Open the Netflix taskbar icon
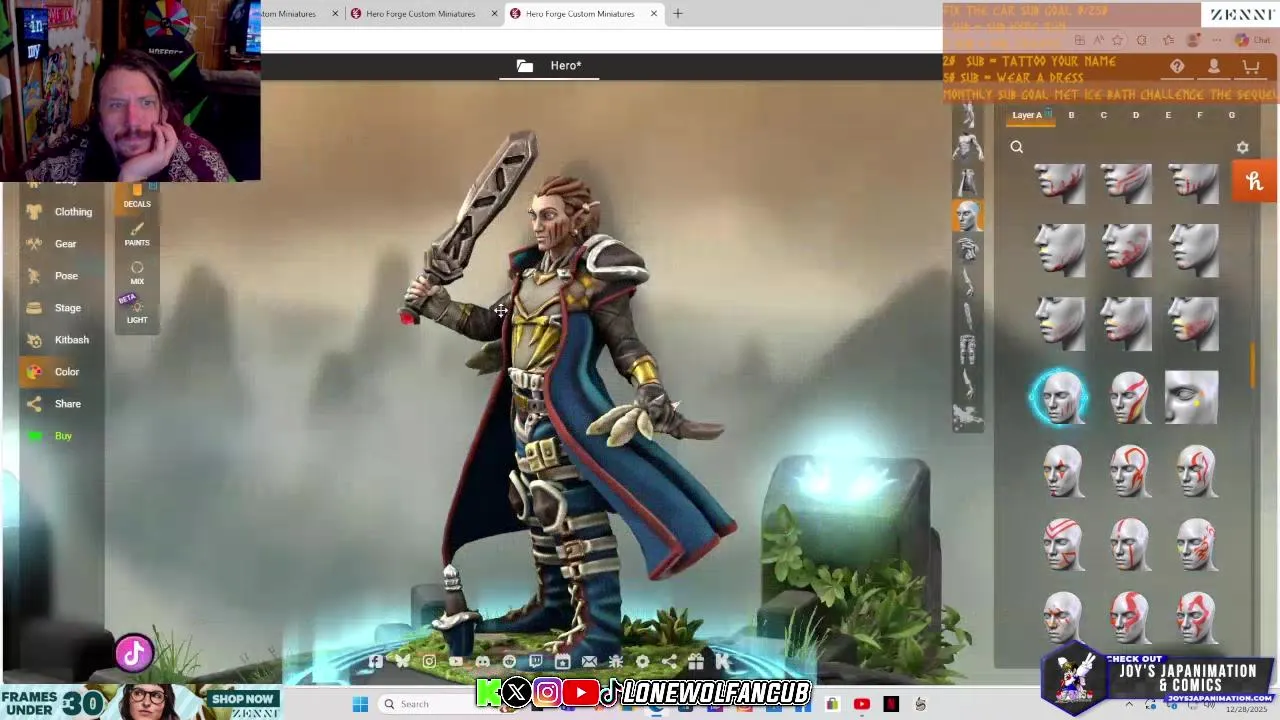The width and height of the screenshot is (1280, 720). pos(891,704)
